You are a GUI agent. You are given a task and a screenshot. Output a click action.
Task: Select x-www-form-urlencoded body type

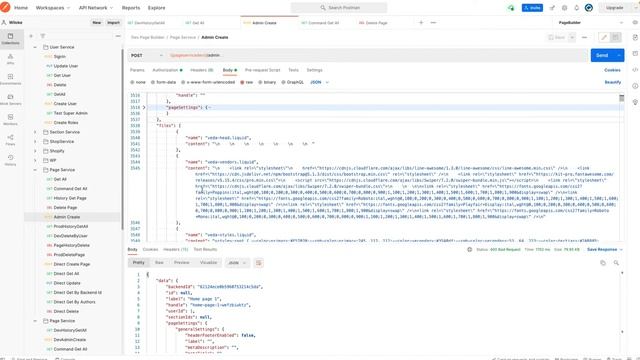click(208, 82)
